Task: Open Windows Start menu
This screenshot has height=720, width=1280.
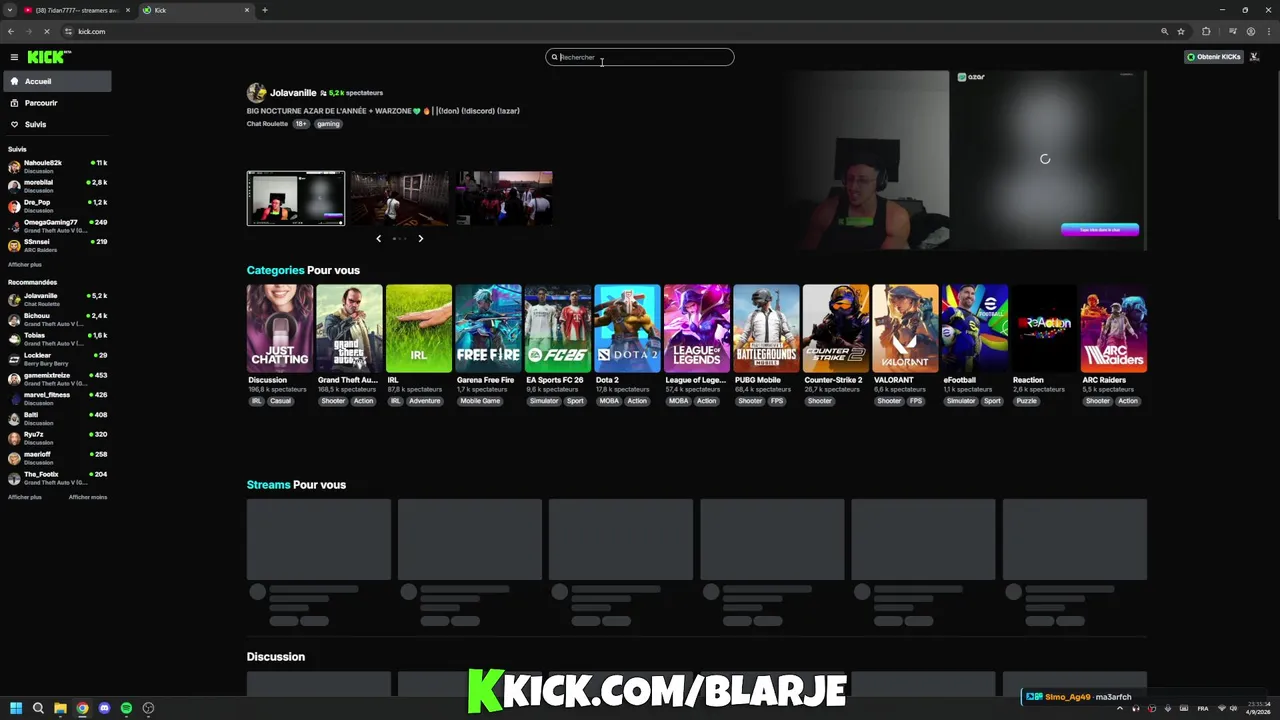Action: 16,708
